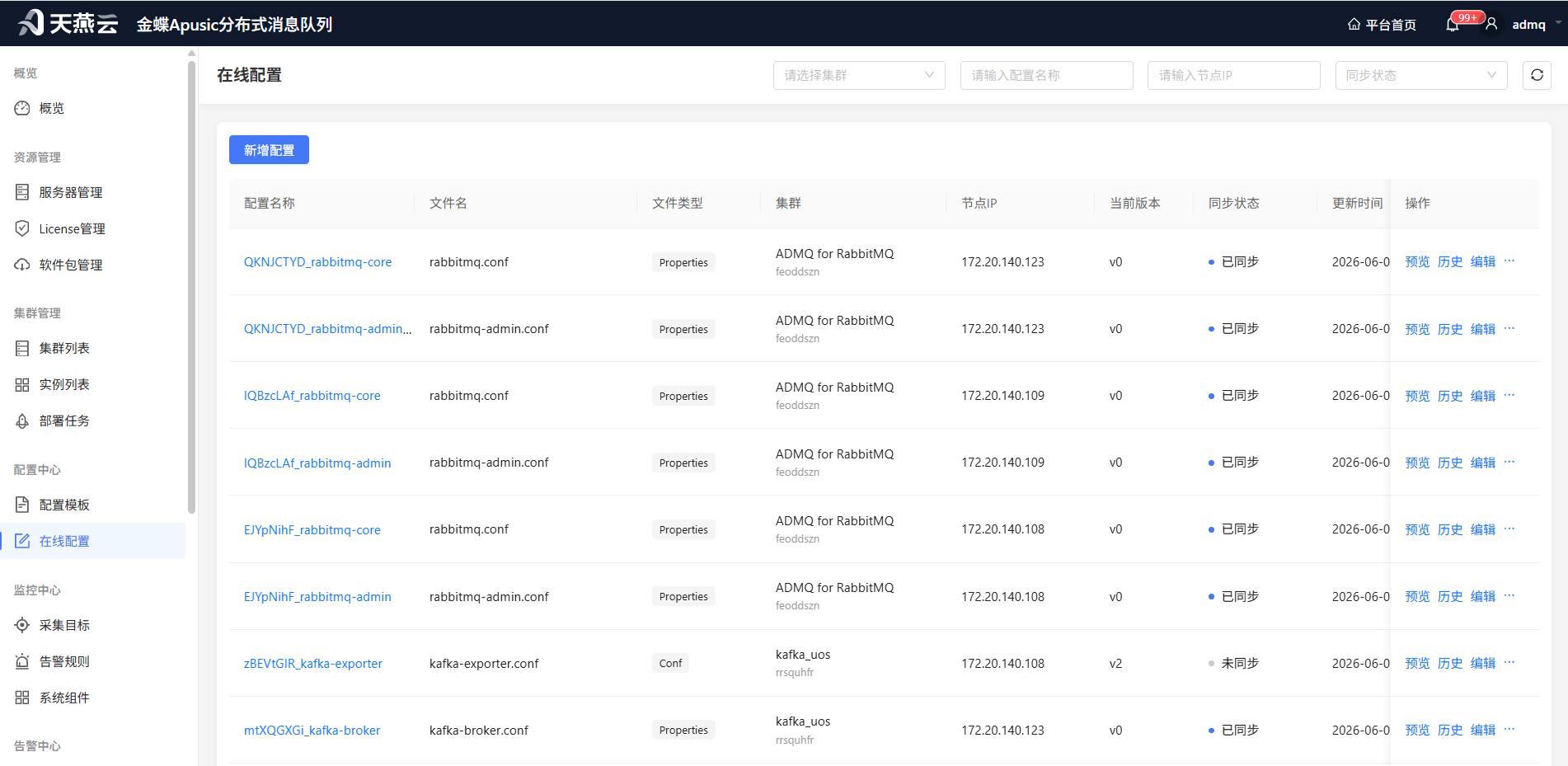1568x766 pixels.
Task: Click 预览 for EJYpNihF_rabbitmq-core row
Action: 1417,529
